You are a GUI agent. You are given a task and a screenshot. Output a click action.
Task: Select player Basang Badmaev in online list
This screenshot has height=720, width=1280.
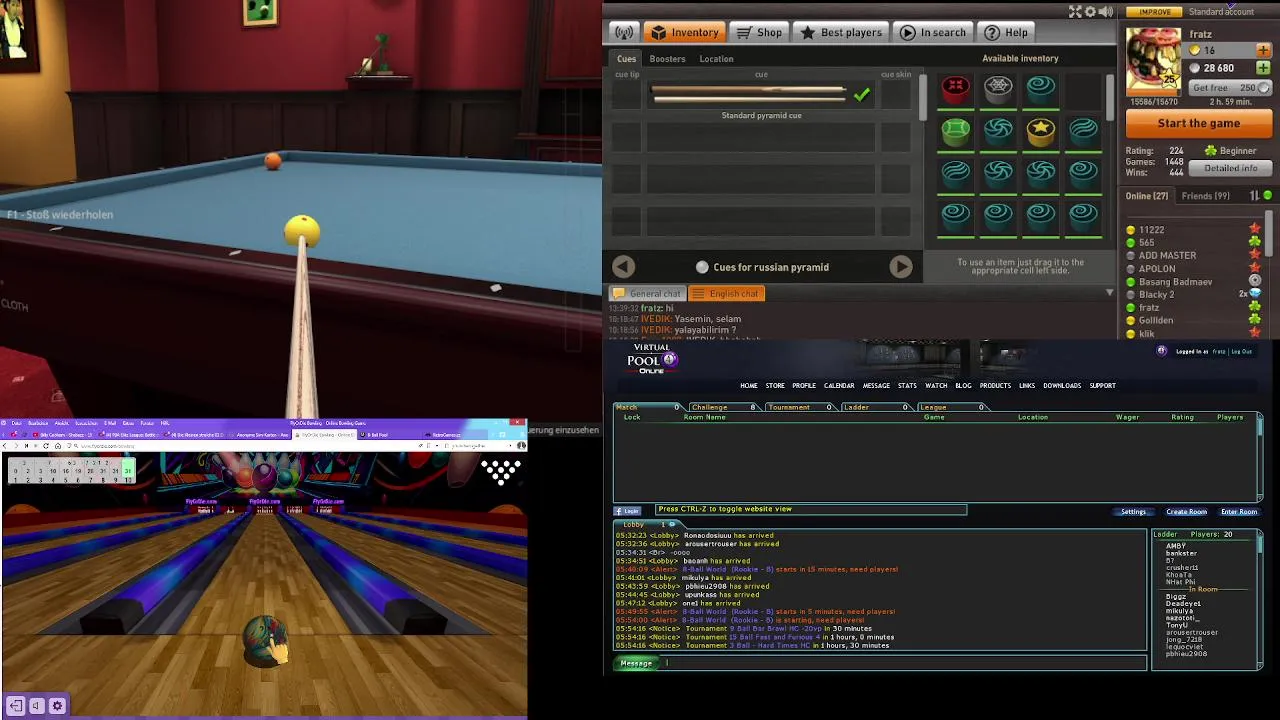1175,282
